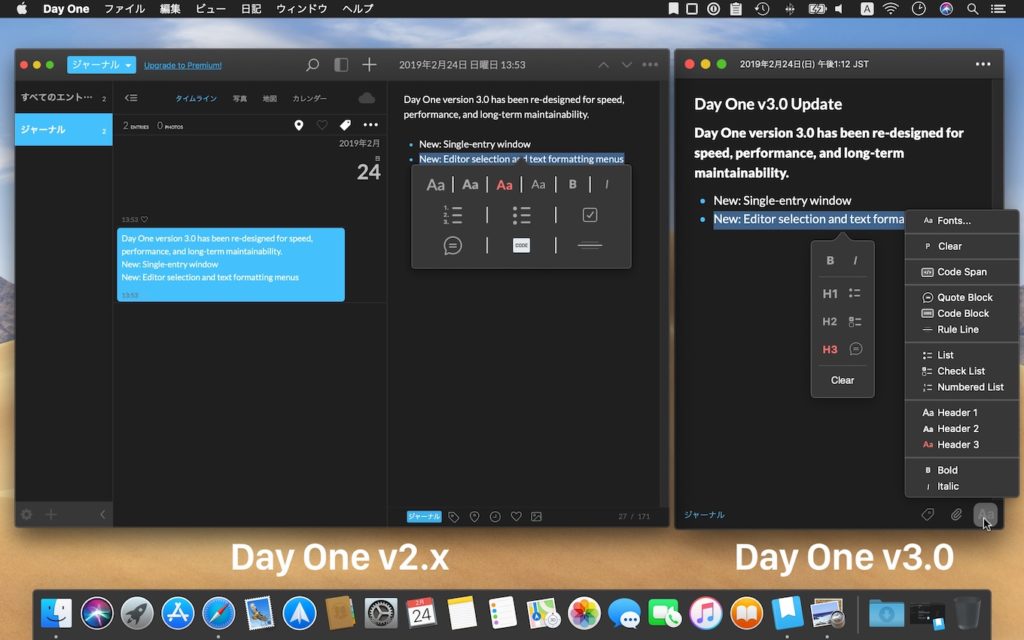Choose Numbered List from the format menu
Screen dimensions: 1024x640
[961, 387]
